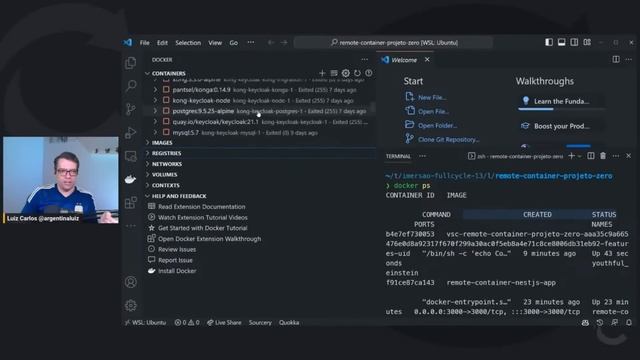The height and width of the screenshot is (360, 640).
Task: Open Containers settings gear icon
Action: (x=346, y=73)
